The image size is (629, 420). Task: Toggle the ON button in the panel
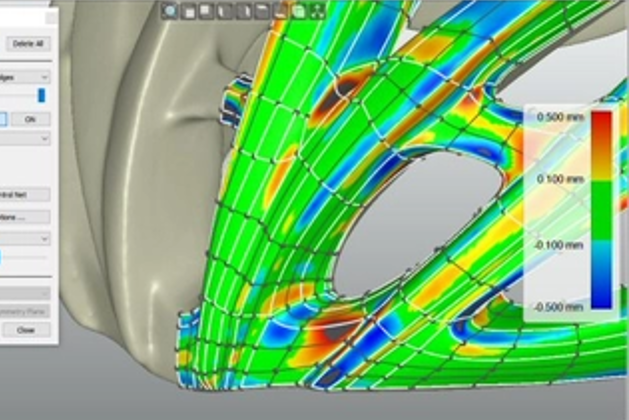(x=30, y=119)
